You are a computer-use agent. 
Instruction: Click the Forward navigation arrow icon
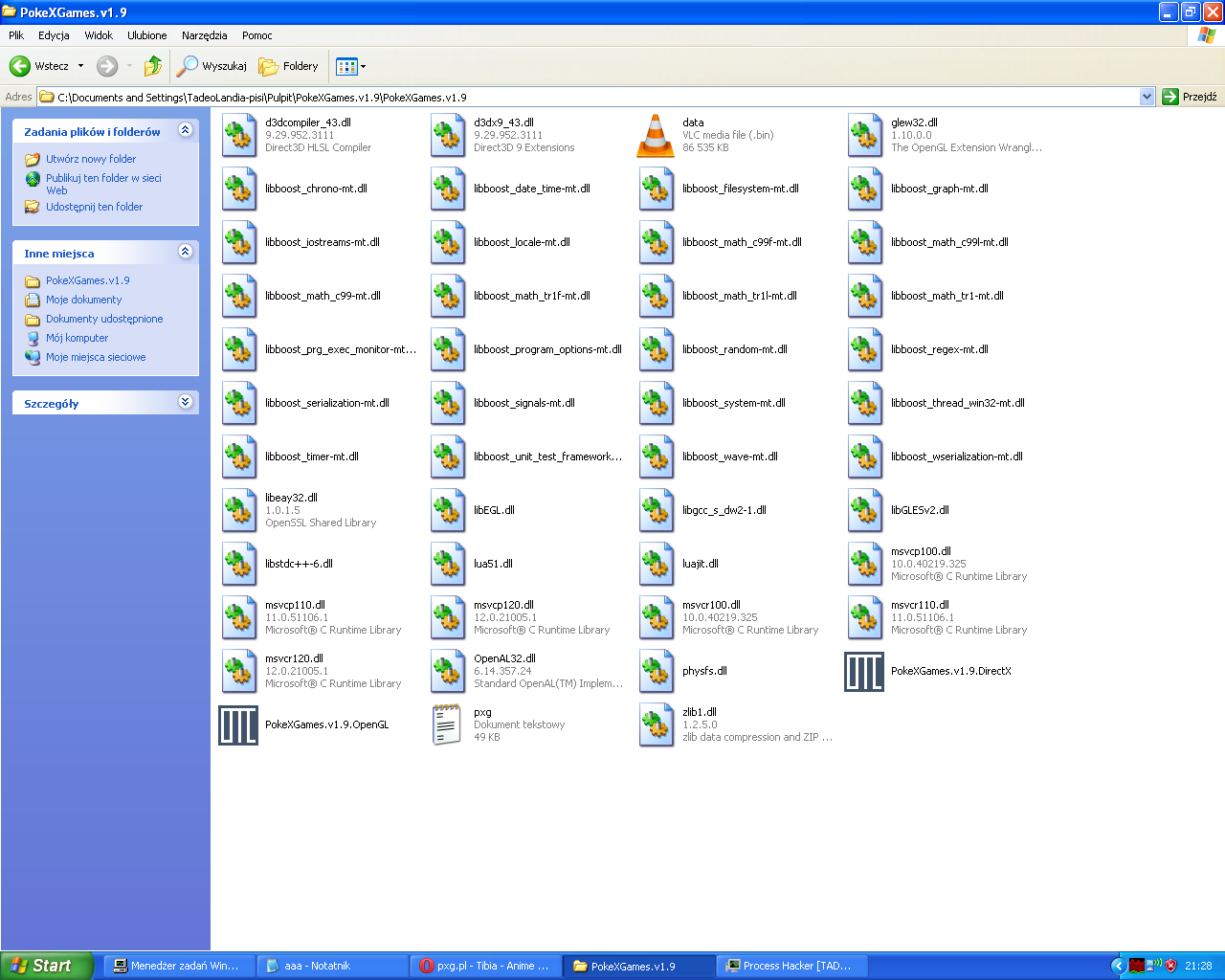click(107, 66)
